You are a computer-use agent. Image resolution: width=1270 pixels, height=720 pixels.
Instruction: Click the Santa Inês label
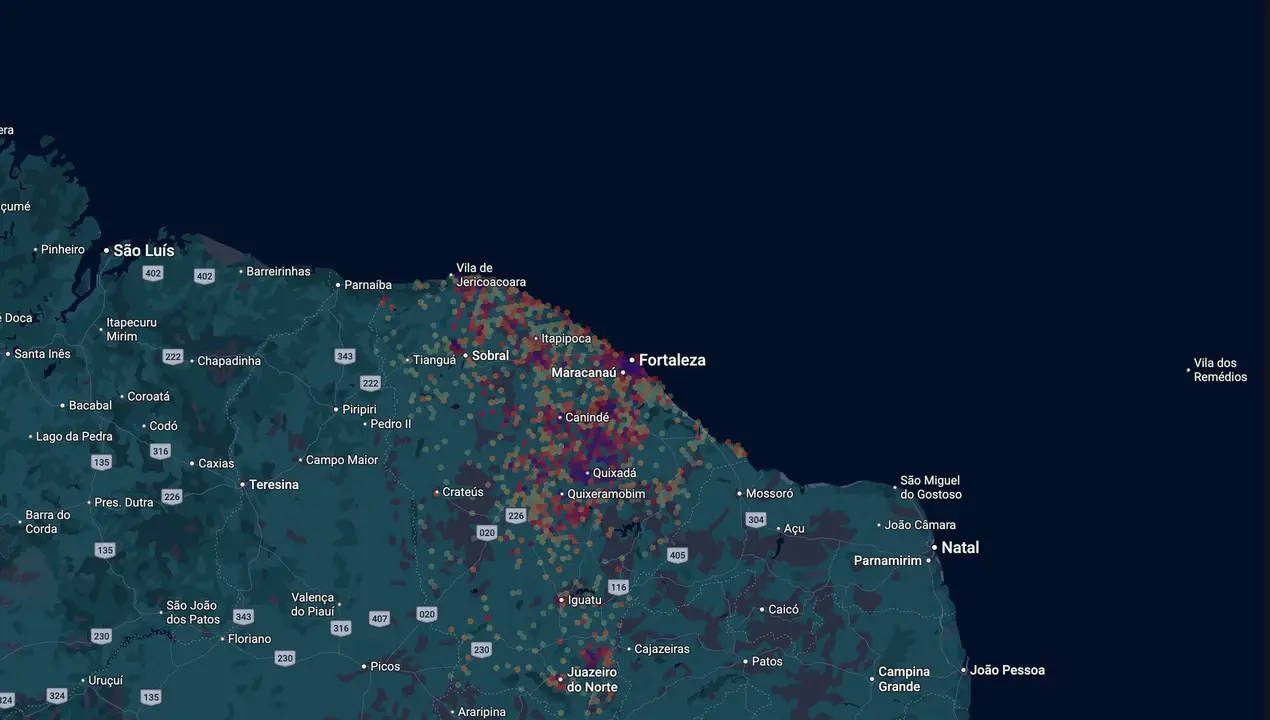pos(42,354)
